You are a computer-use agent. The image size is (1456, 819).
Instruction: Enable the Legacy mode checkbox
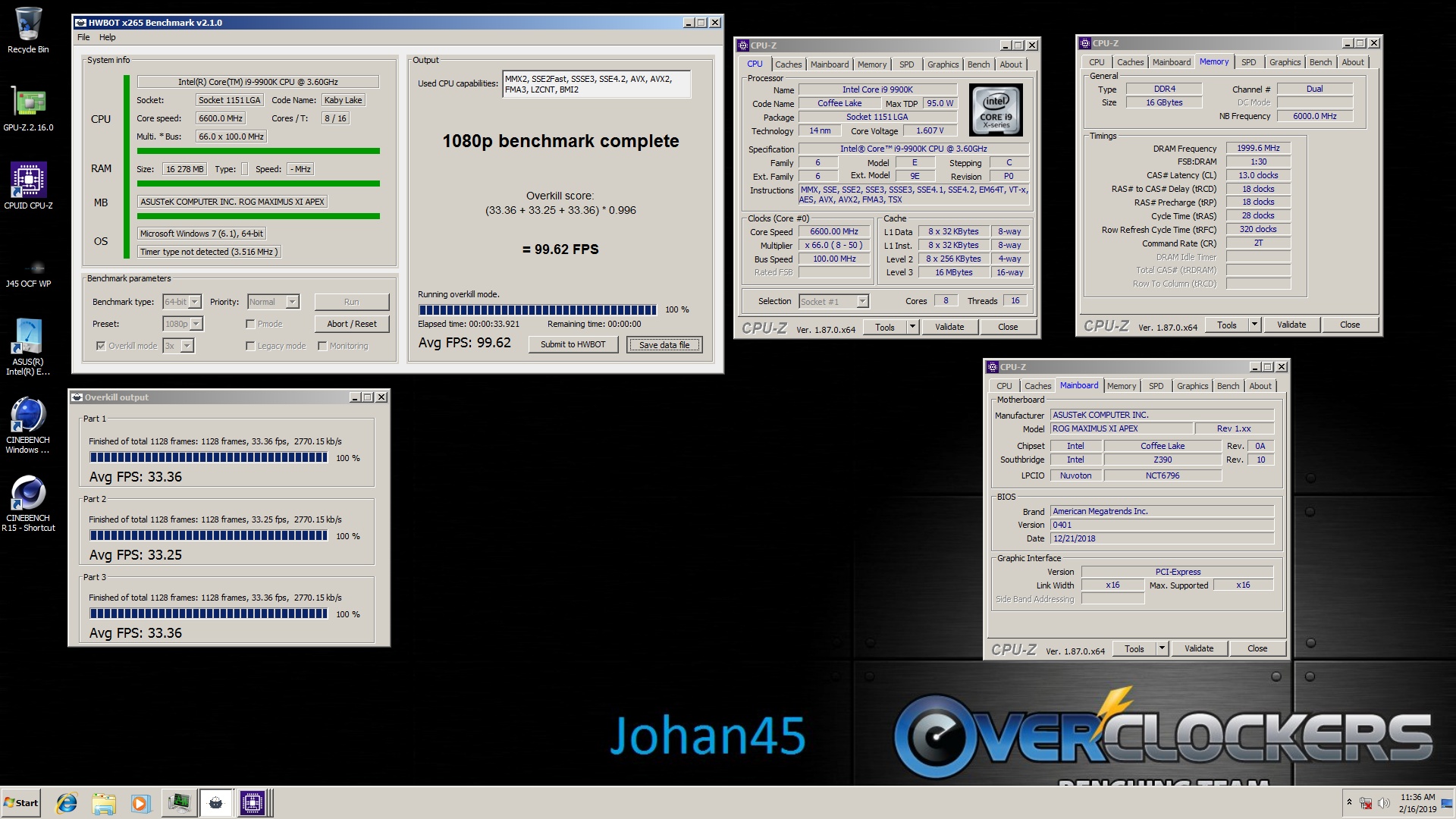point(250,346)
